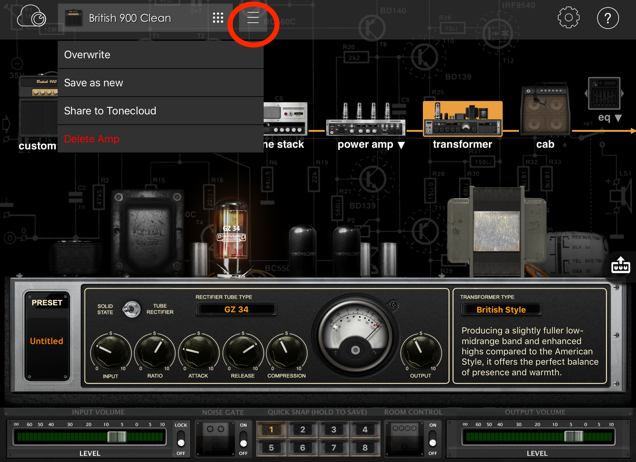The width and height of the screenshot is (636, 462).
Task: Open the Tonecloud cloud icon
Action: click(x=31, y=17)
